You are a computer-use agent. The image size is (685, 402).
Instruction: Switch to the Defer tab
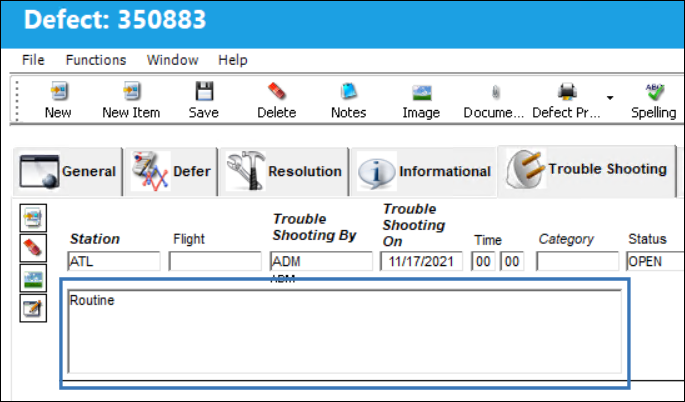[x=171, y=171]
